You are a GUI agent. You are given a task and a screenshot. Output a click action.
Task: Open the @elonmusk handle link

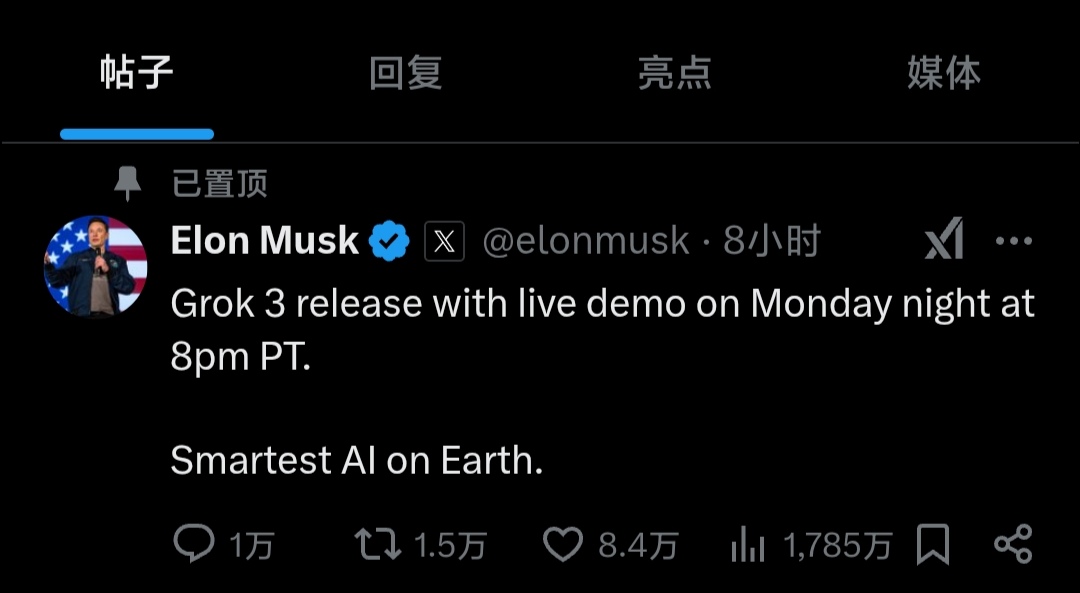586,242
